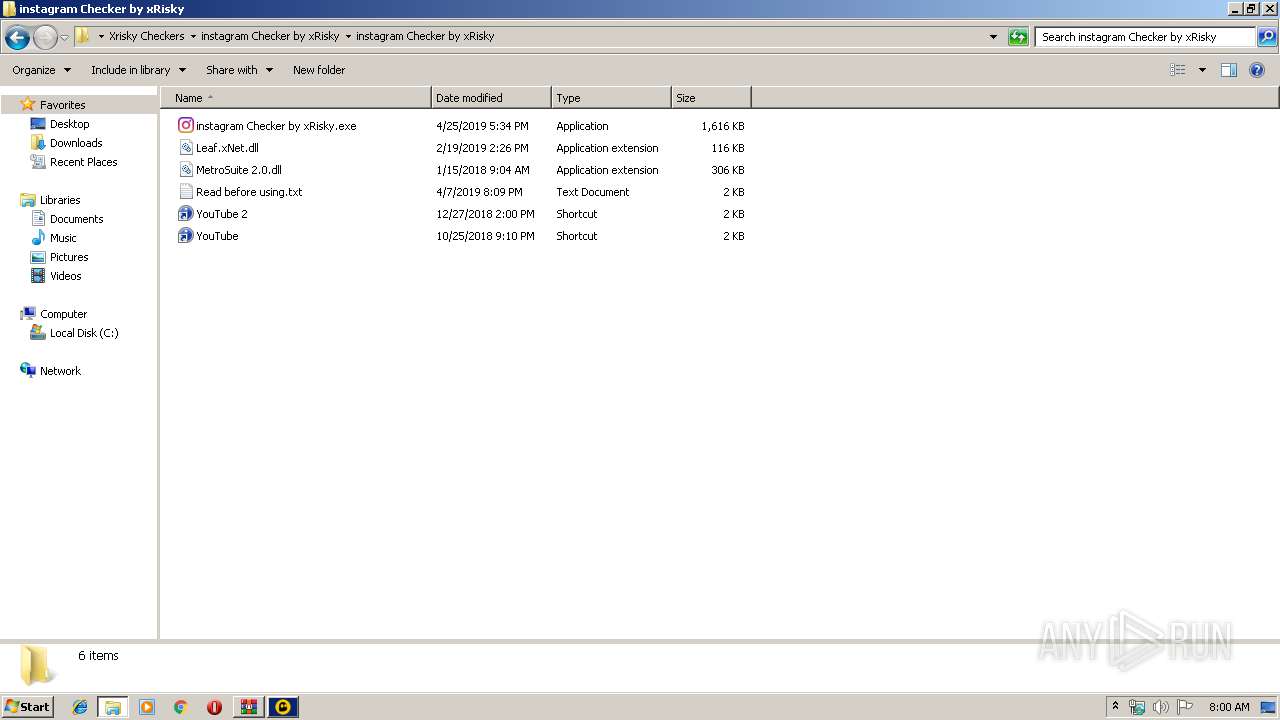Click the volume speaker tray icon
The image size is (1280, 720).
(1161, 707)
